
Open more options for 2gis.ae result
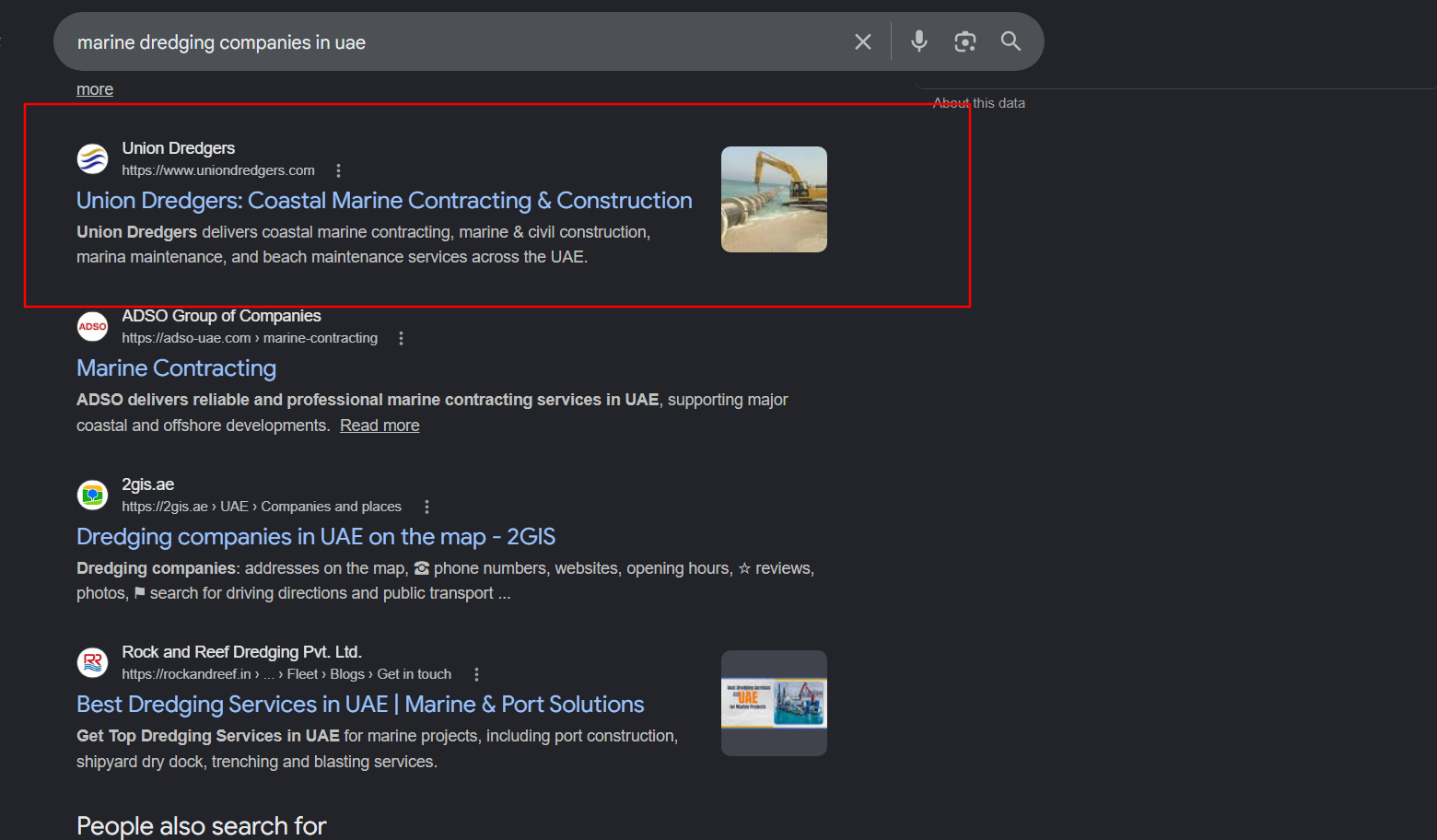[x=426, y=507]
